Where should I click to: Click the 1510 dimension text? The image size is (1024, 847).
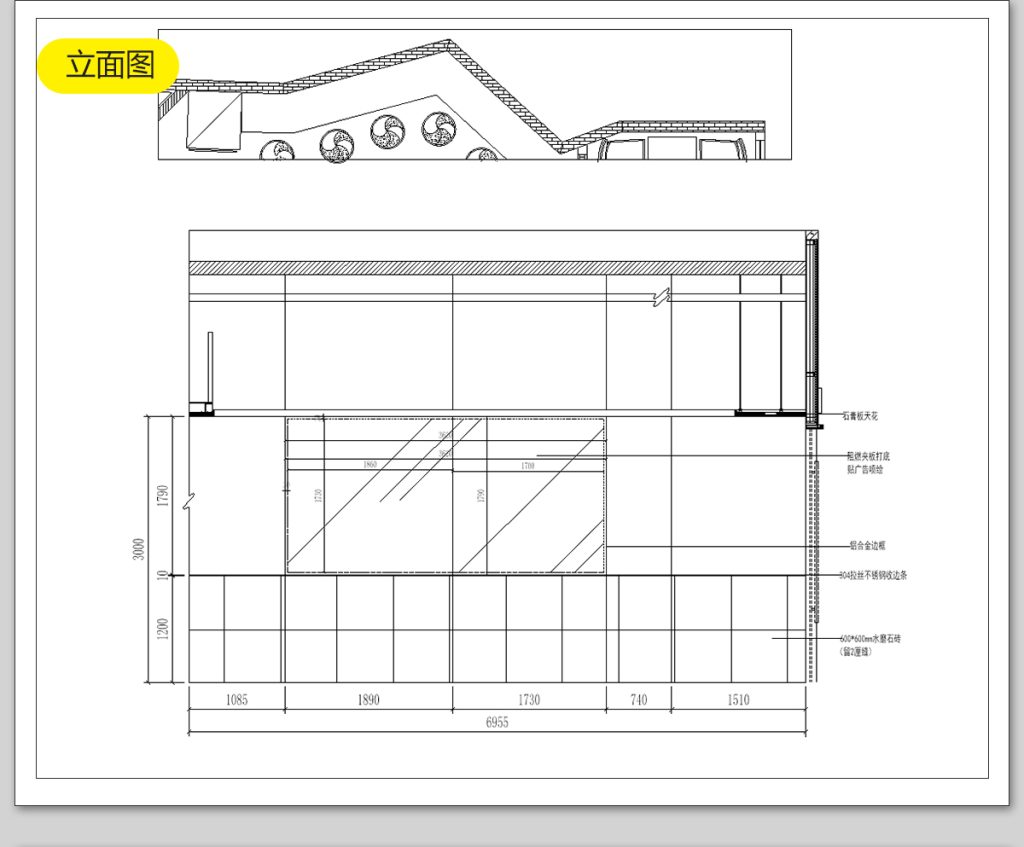tap(738, 700)
